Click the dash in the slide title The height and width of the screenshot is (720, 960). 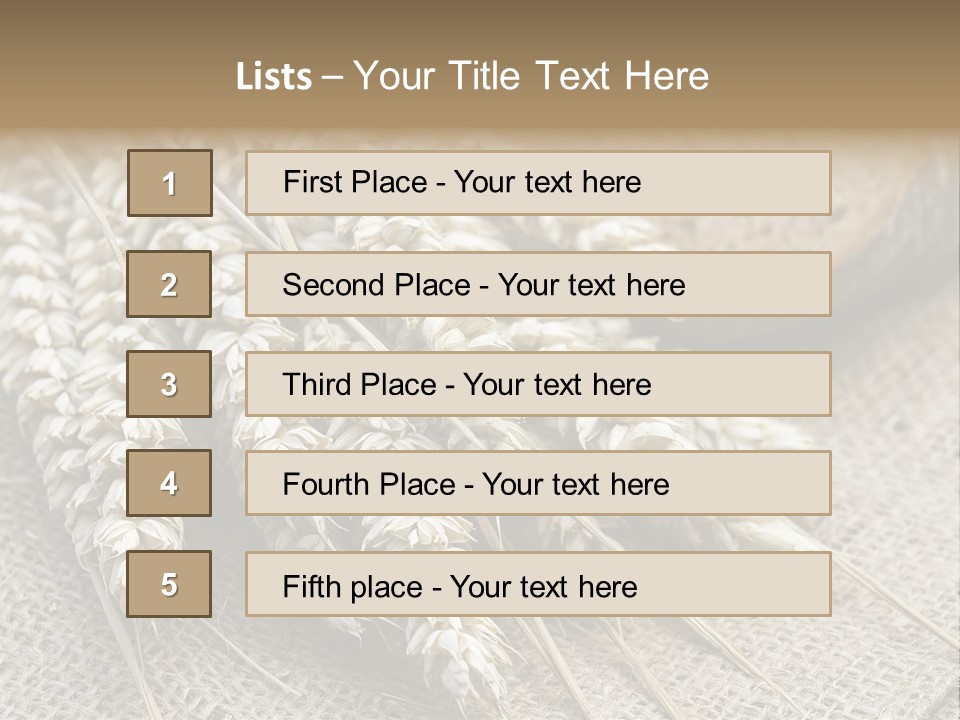point(331,76)
